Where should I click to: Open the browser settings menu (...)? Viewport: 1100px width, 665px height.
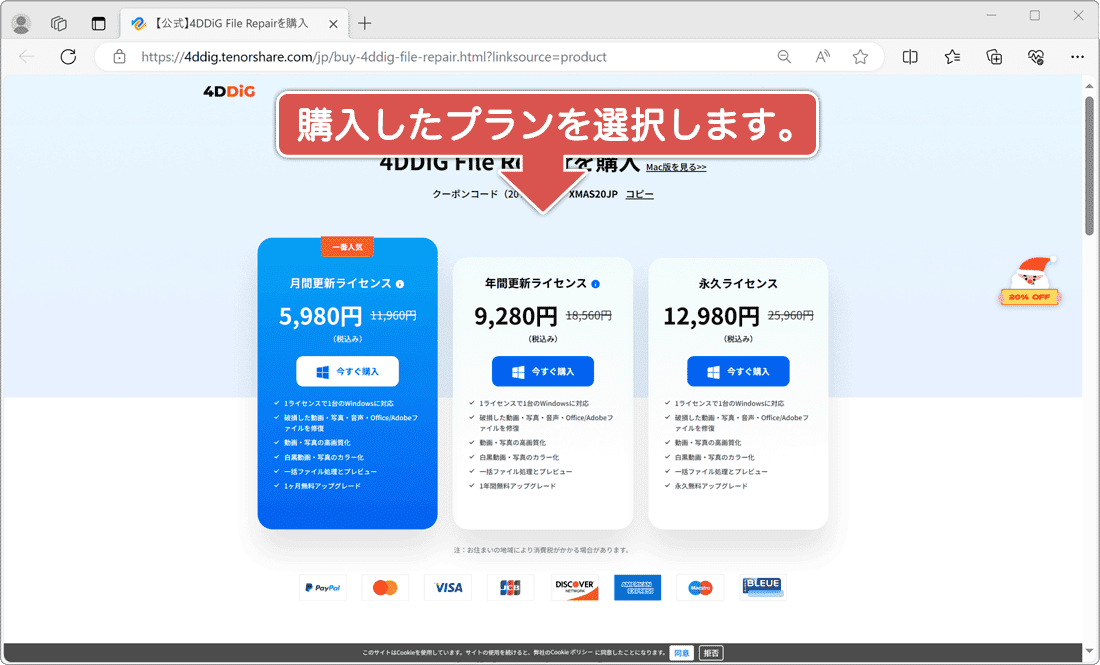pos(1077,57)
